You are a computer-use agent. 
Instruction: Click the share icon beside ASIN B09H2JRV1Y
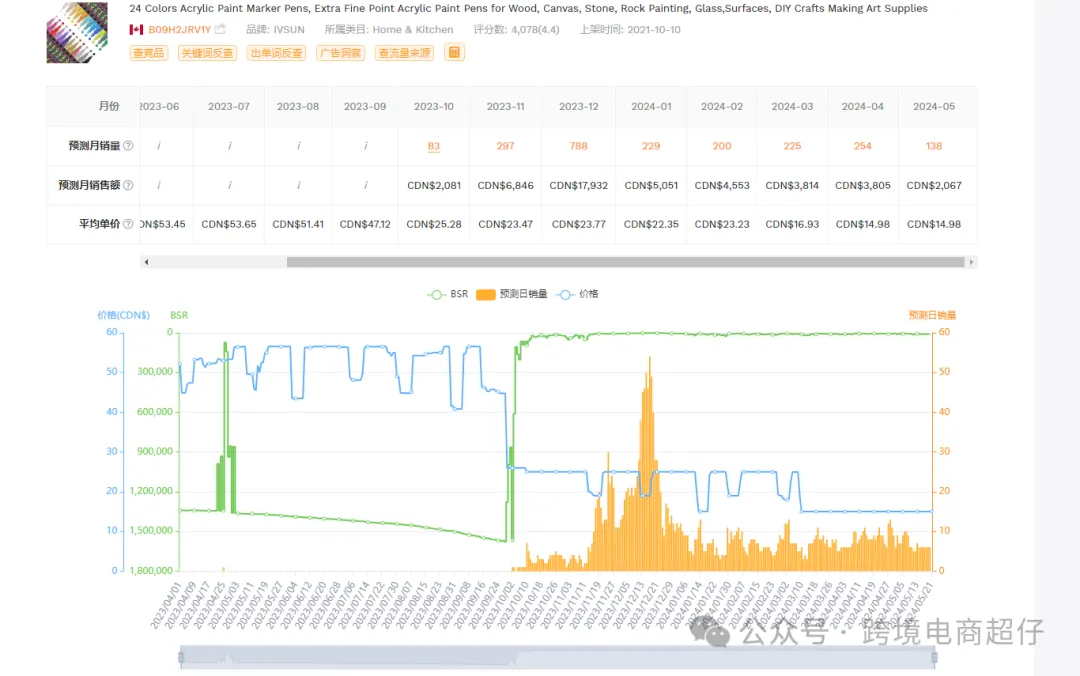click(x=220, y=29)
